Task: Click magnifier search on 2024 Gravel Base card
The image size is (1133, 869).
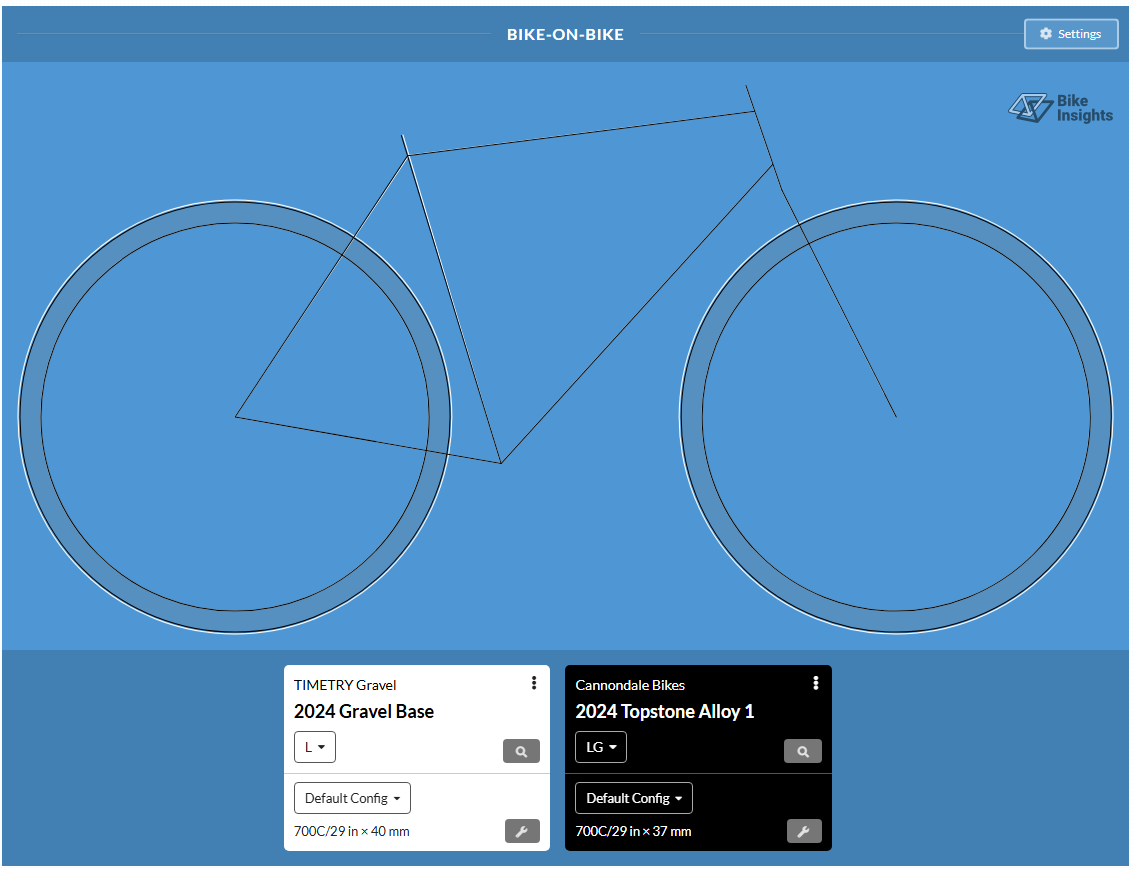Action: (x=521, y=751)
